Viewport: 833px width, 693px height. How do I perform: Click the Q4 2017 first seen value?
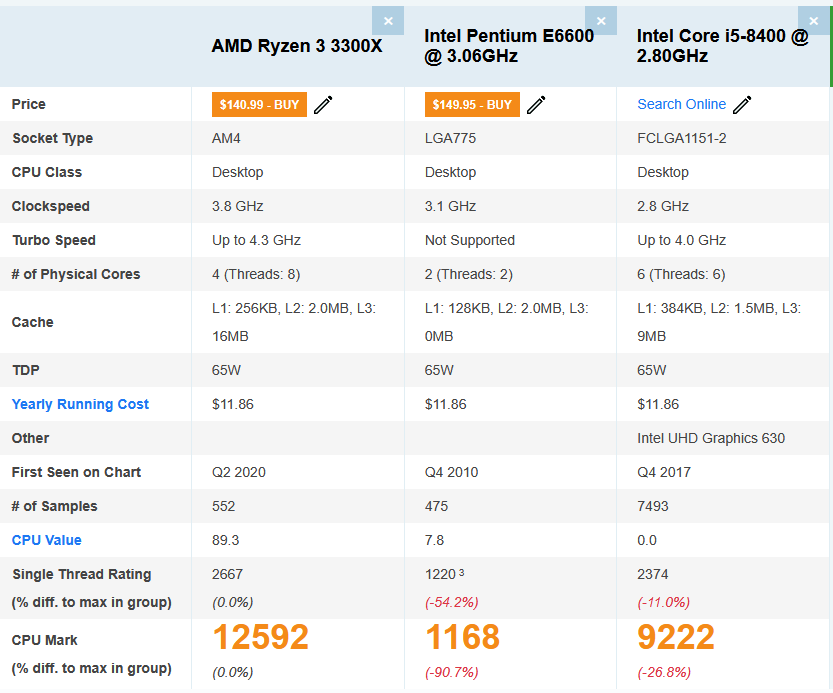tap(664, 472)
